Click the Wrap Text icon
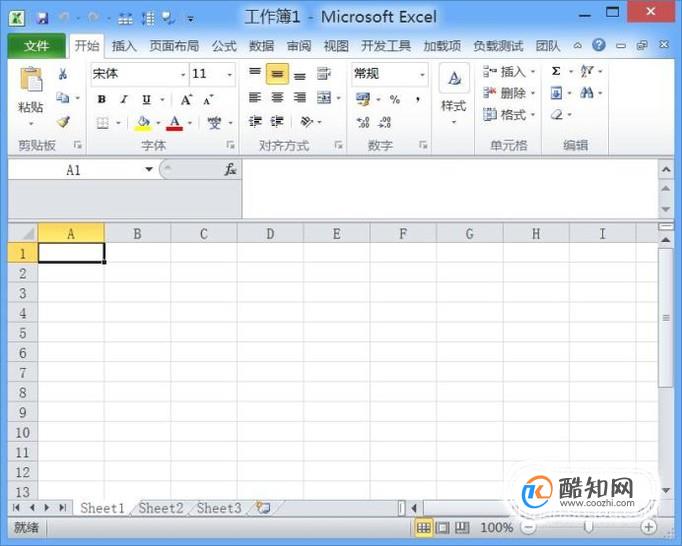 (324, 74)
